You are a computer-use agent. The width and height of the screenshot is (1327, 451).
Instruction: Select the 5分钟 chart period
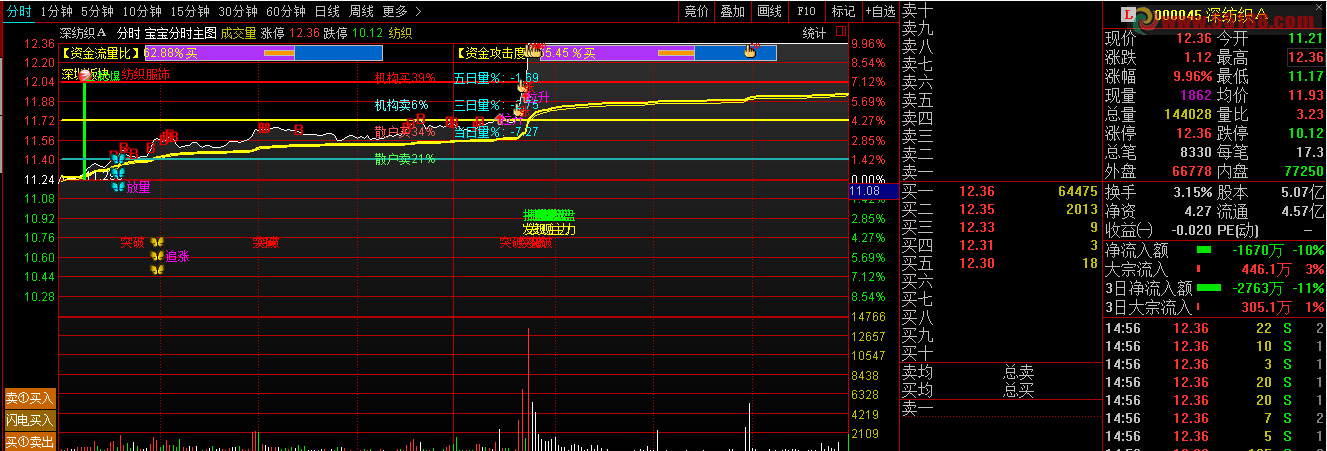[97, 11]
